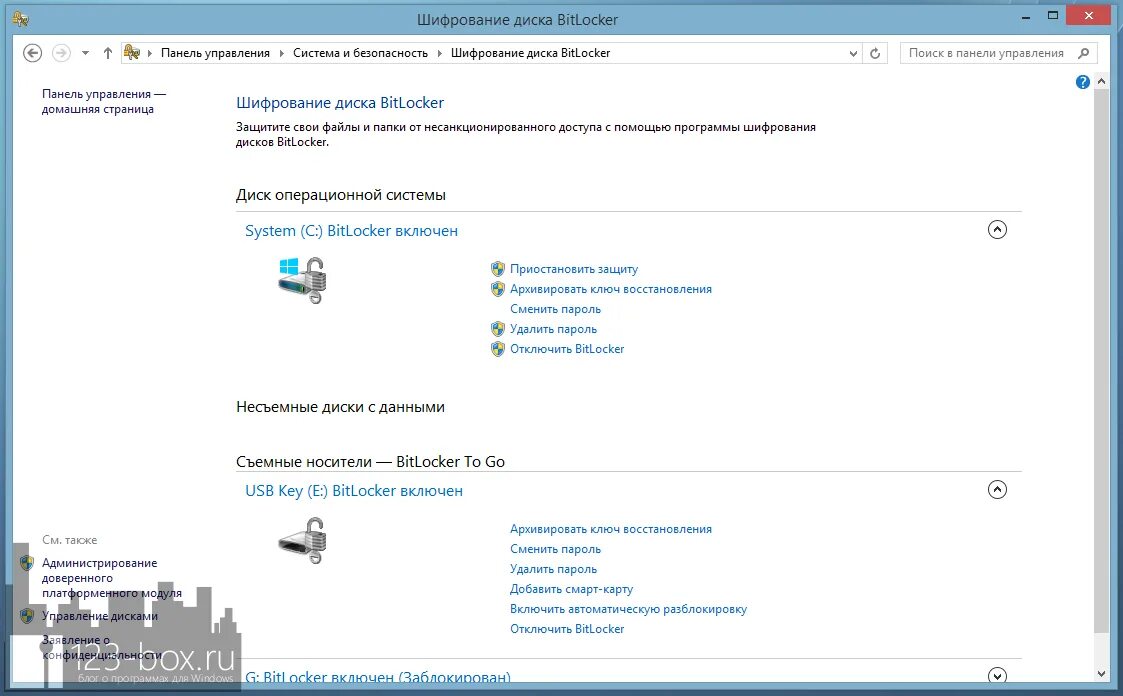Select Шифрование диска BitLocker breadcrumb
This screenshot has width=1123, height=696.
530,53
